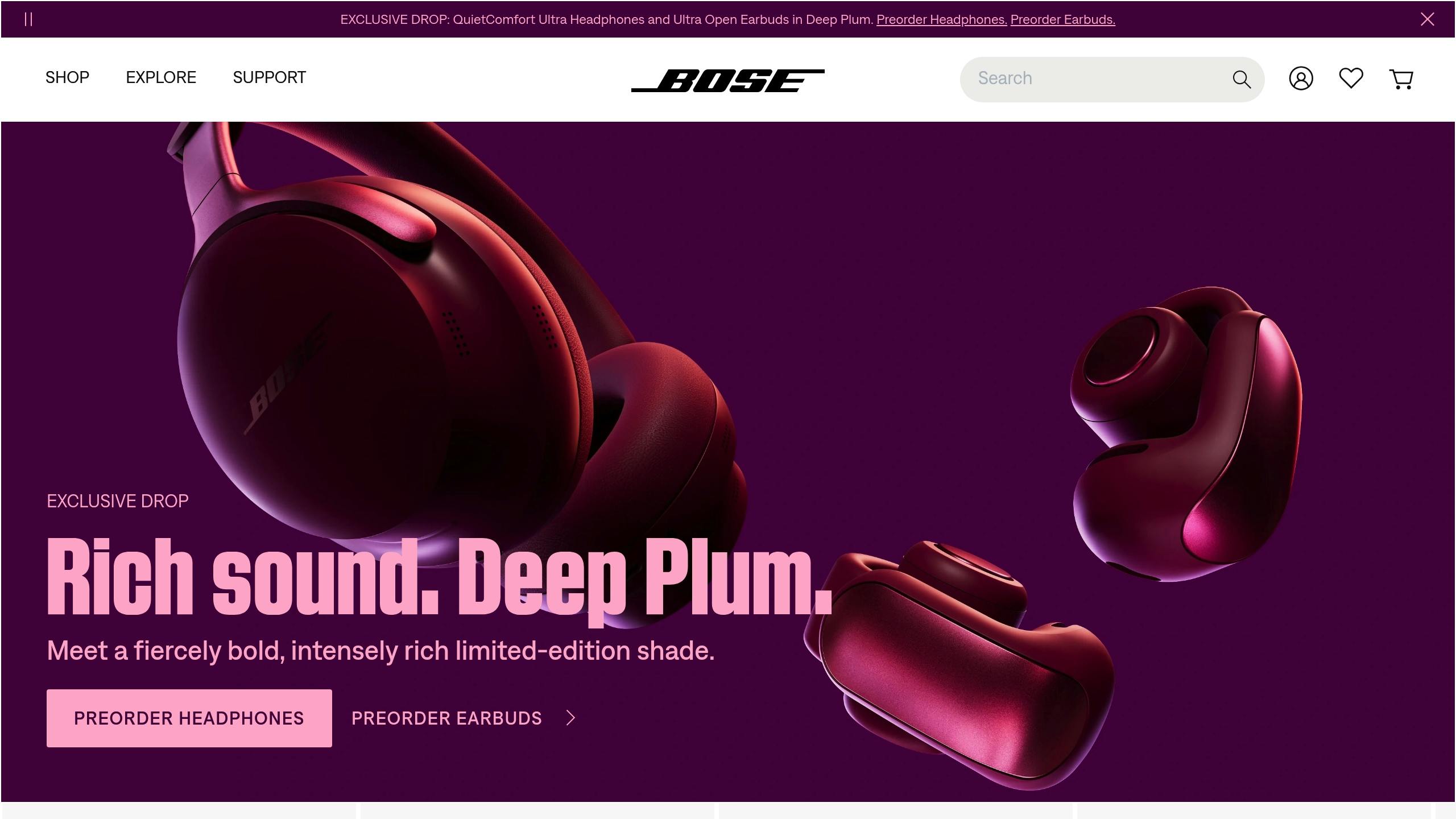Screen dimensions: 1456x819
Task: Open the SHOP menu
Action: pyautogui.click(x=67, y=77)
